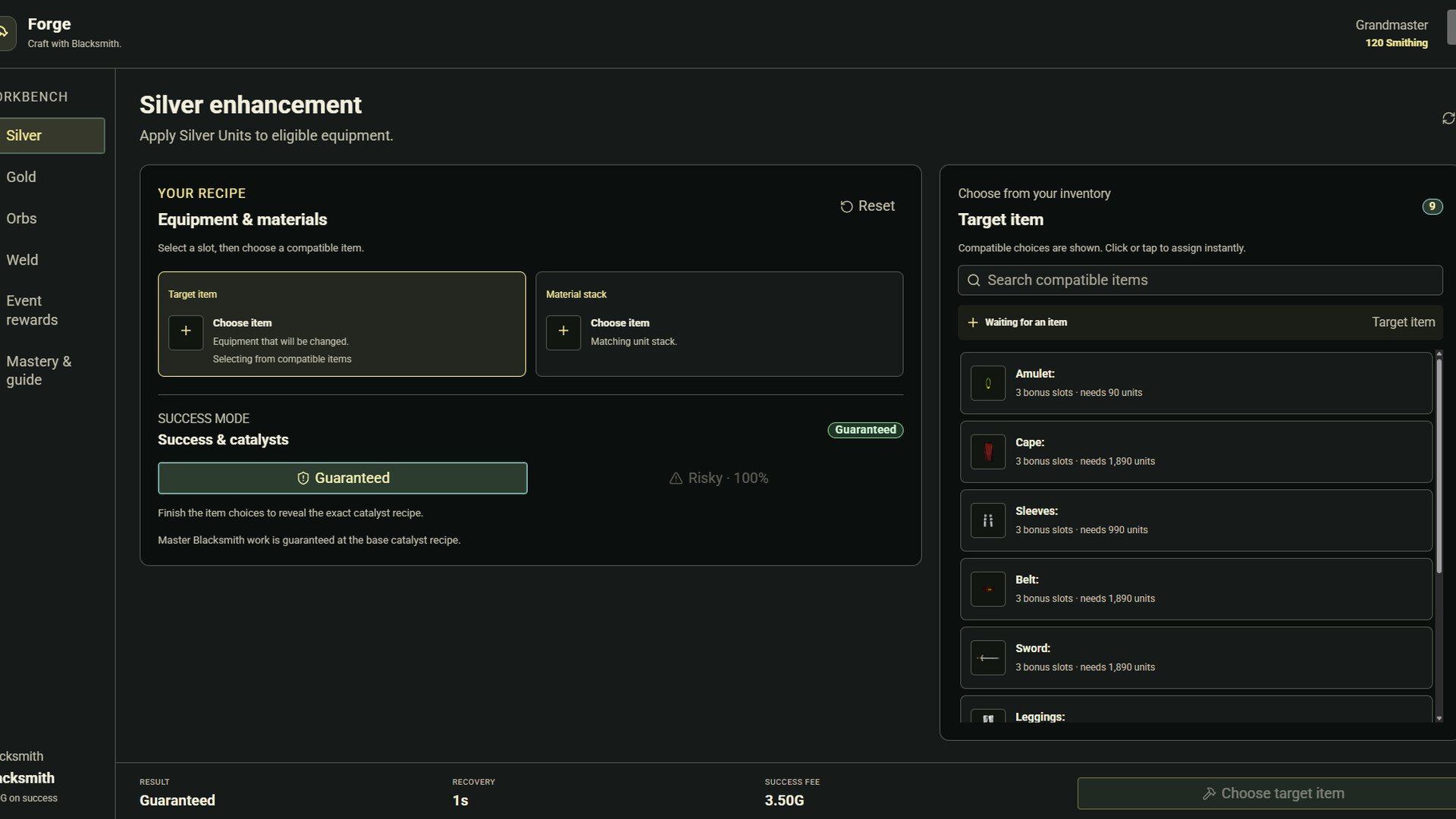
Task: Choose Sword row in inventory
Action: (1196, 657)
